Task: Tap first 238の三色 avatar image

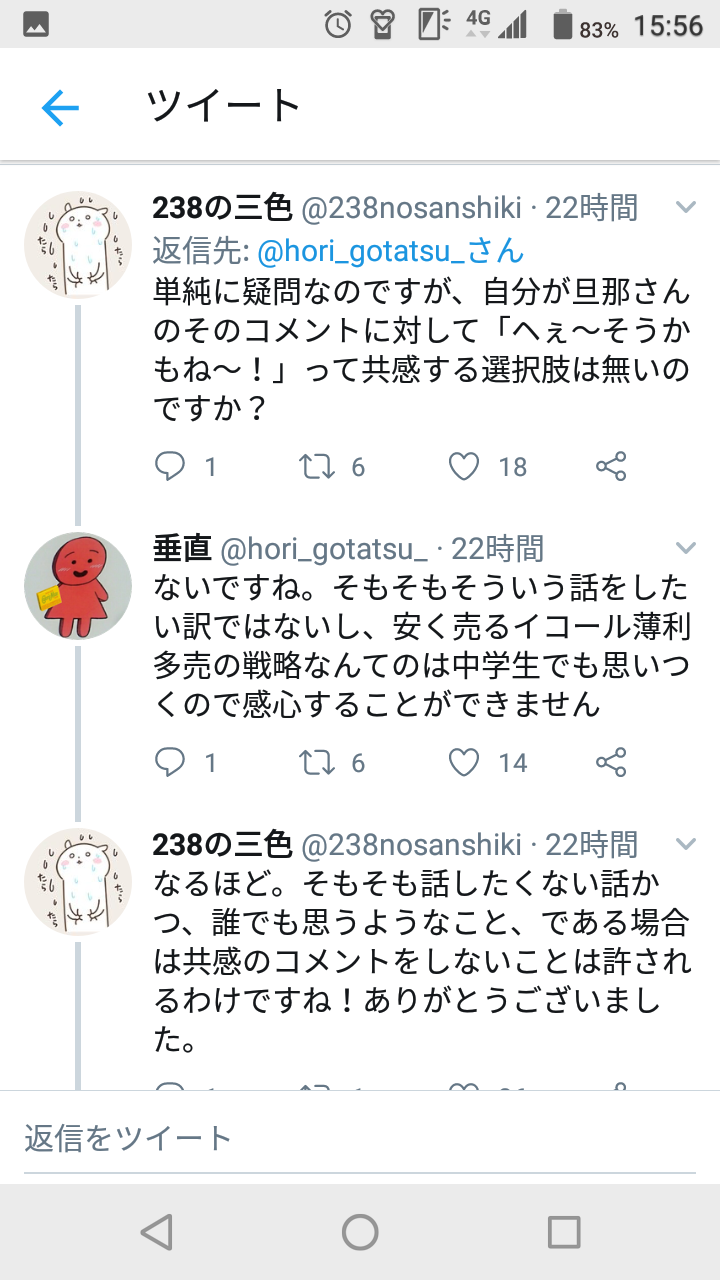Action: point(78,246)
